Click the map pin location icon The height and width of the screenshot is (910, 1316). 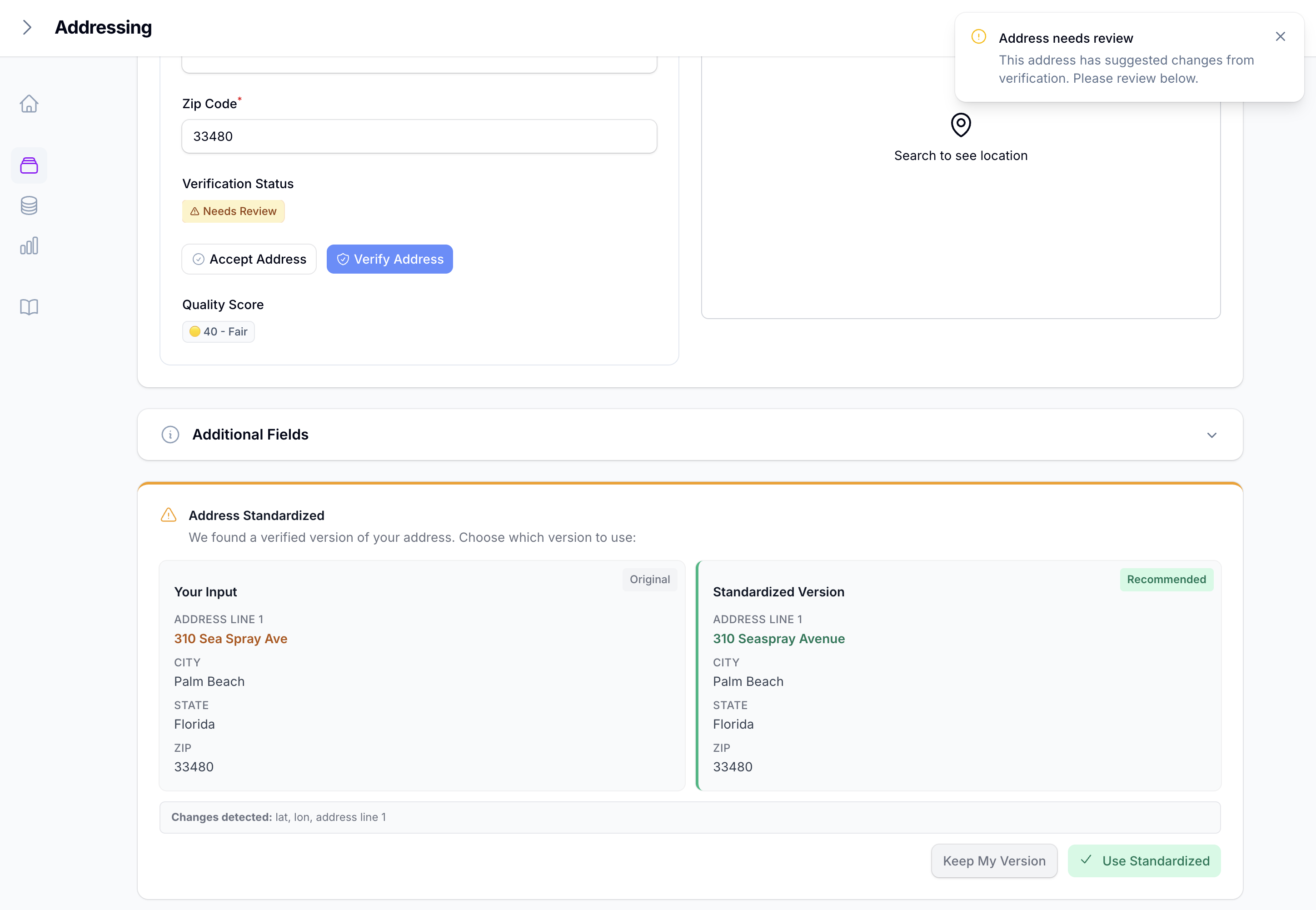point(961,125)
